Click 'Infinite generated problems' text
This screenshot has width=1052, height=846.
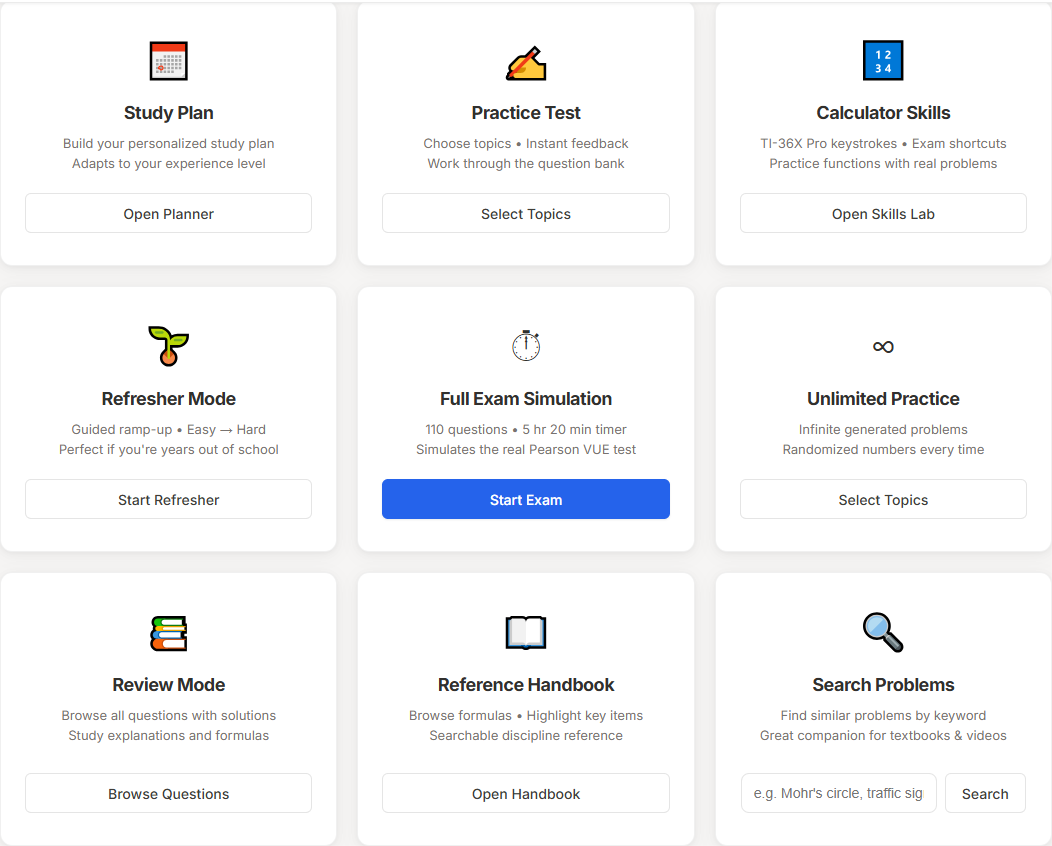pos(883,429)
